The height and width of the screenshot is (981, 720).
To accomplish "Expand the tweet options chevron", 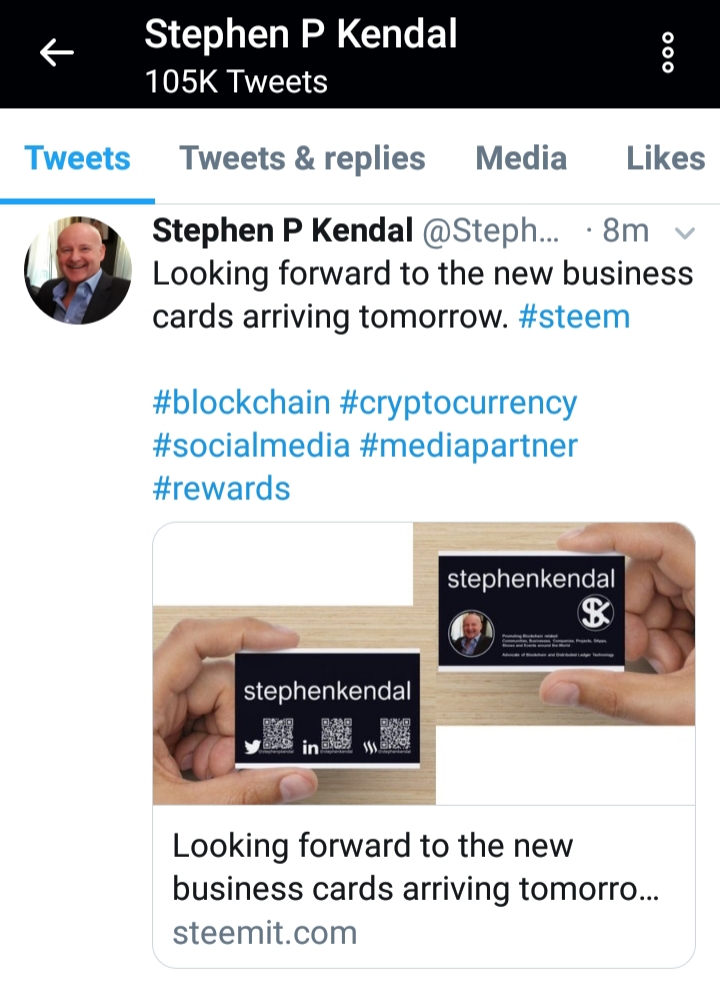I will [x=685, y=233].
